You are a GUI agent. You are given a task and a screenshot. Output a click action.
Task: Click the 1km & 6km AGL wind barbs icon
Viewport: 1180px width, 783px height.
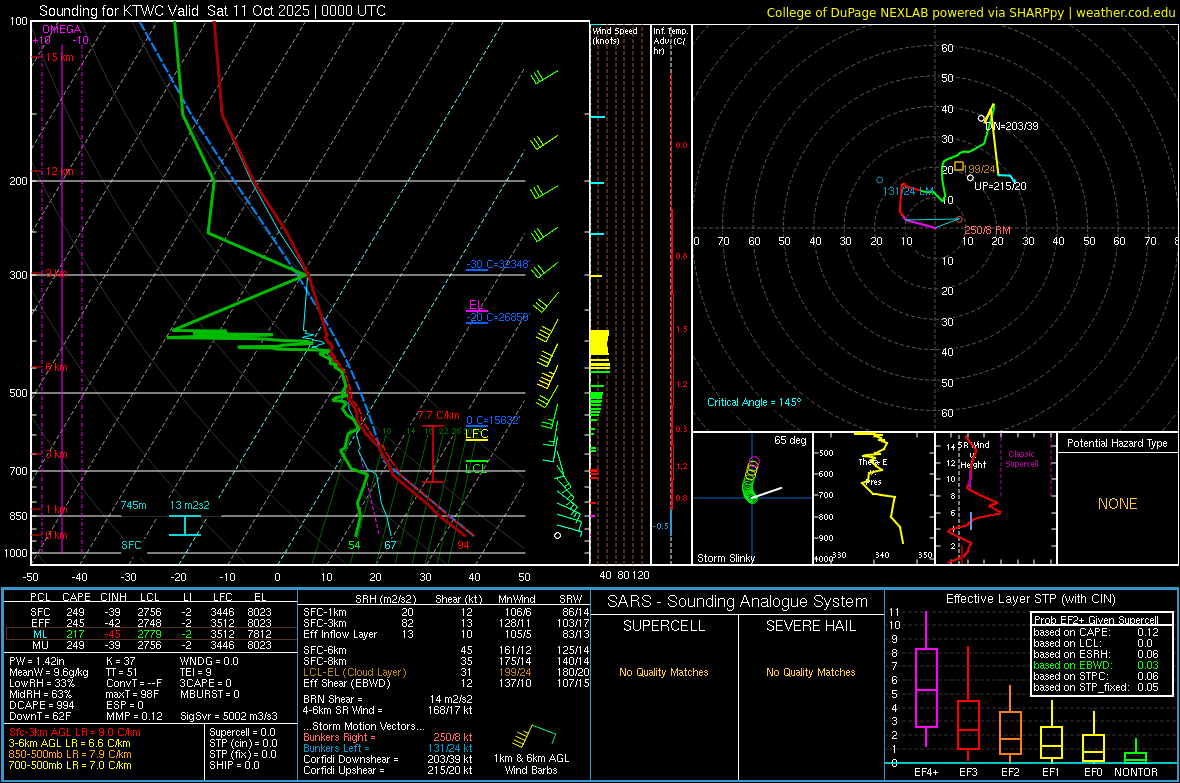(x=534, y=736)
